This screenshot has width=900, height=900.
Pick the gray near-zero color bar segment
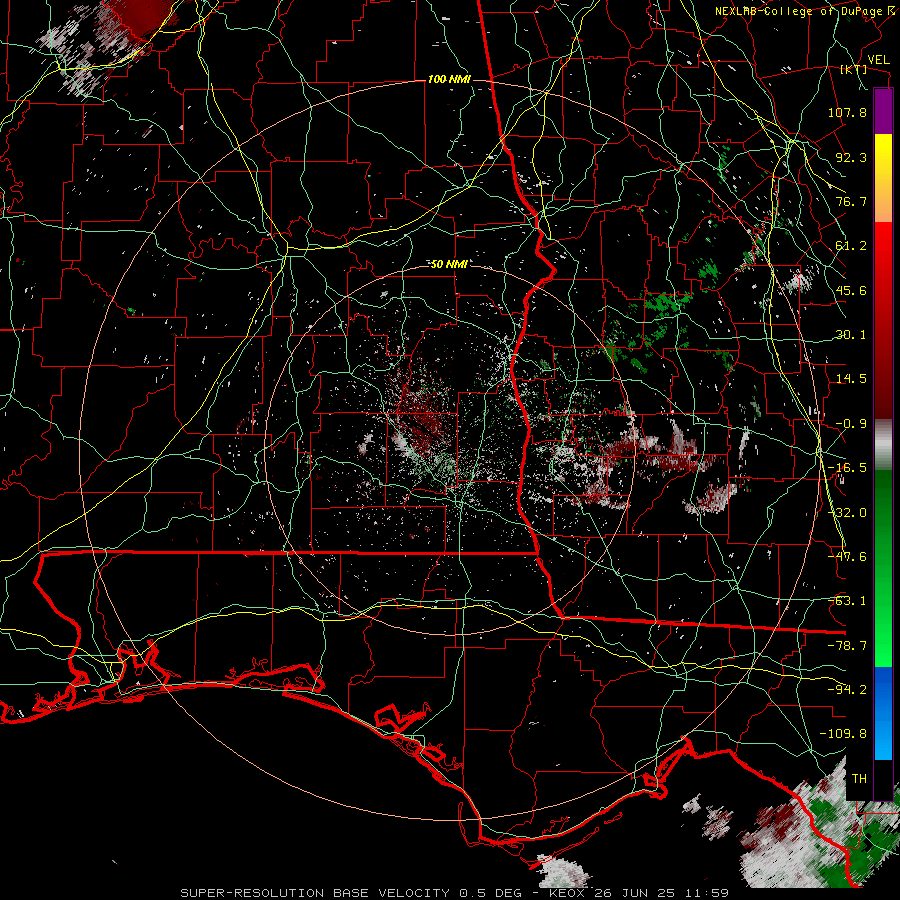coord(883,445)
